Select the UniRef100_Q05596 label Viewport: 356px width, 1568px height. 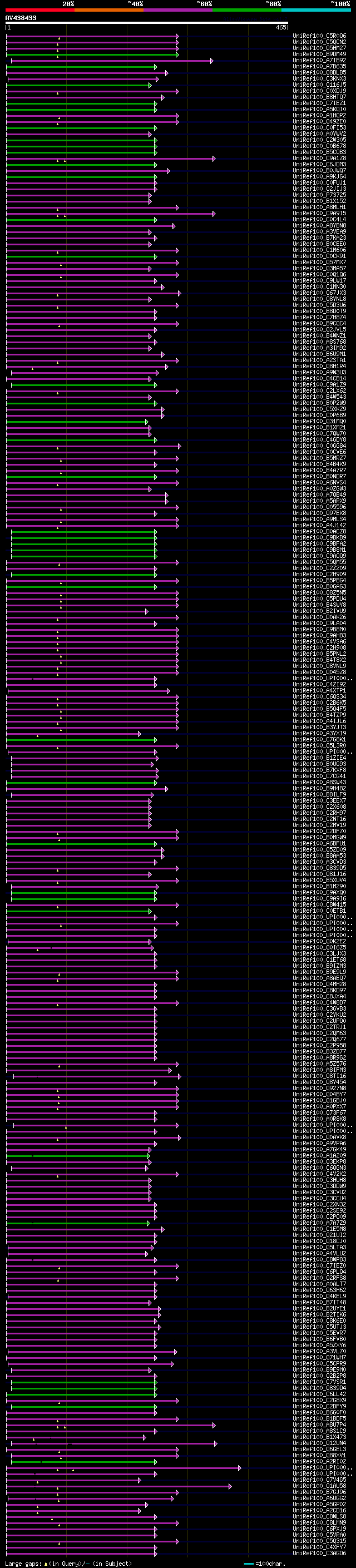coord(319,507)
